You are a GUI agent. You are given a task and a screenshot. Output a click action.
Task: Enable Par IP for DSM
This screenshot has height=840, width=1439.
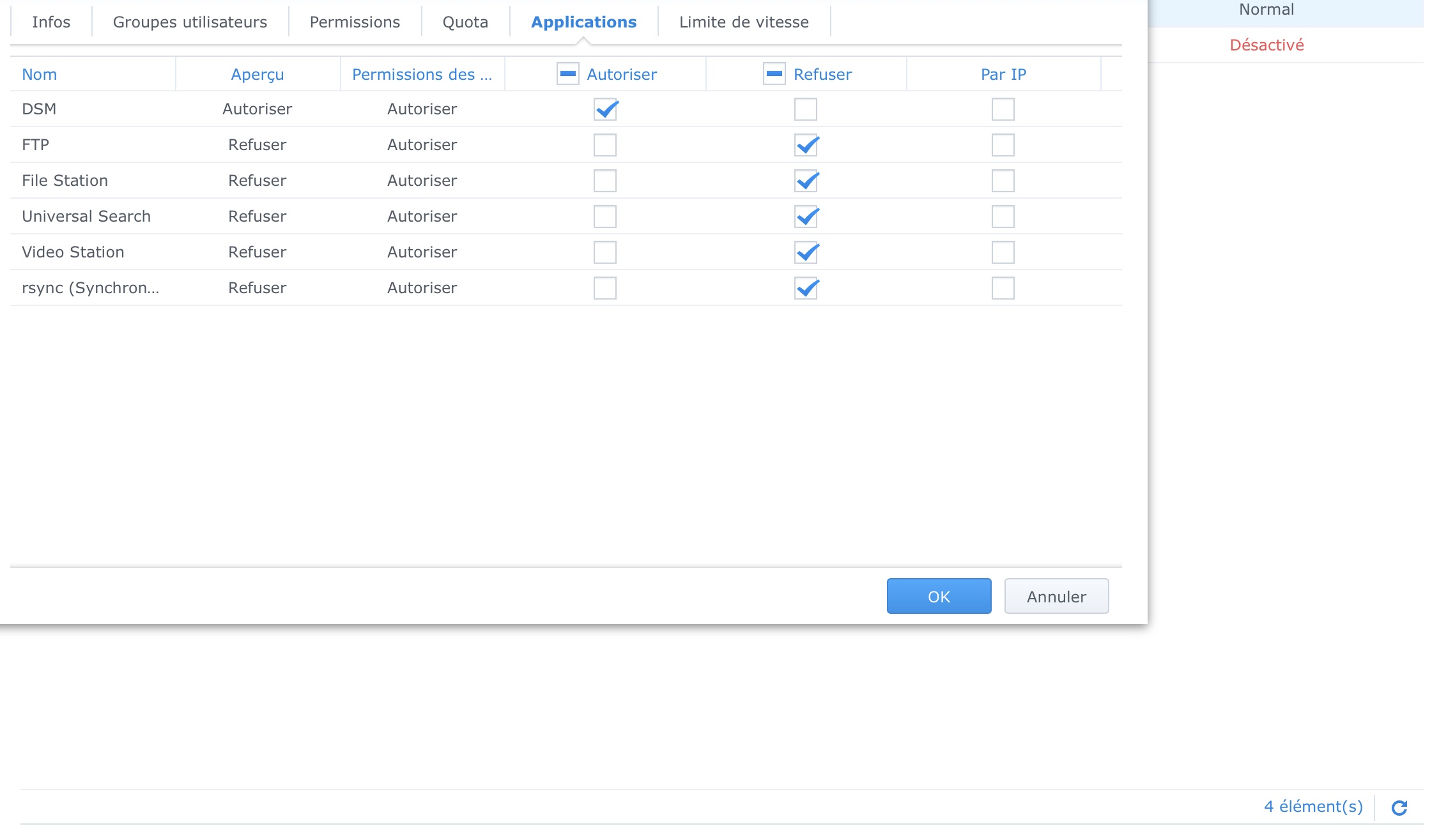click(x=1003, y=109)
